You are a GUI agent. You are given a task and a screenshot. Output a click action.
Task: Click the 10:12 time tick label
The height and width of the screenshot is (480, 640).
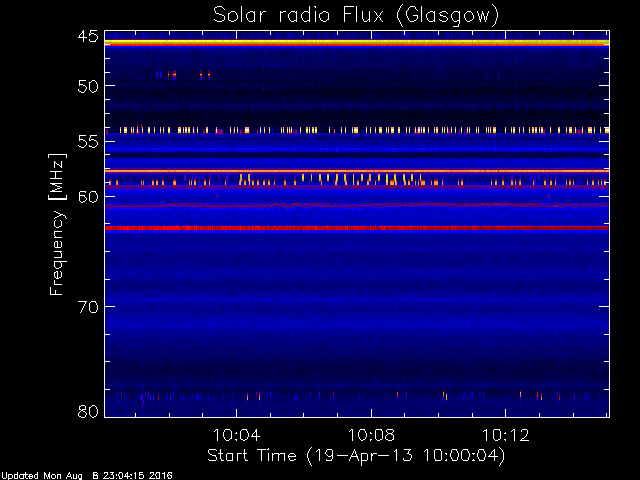point(506,435)
